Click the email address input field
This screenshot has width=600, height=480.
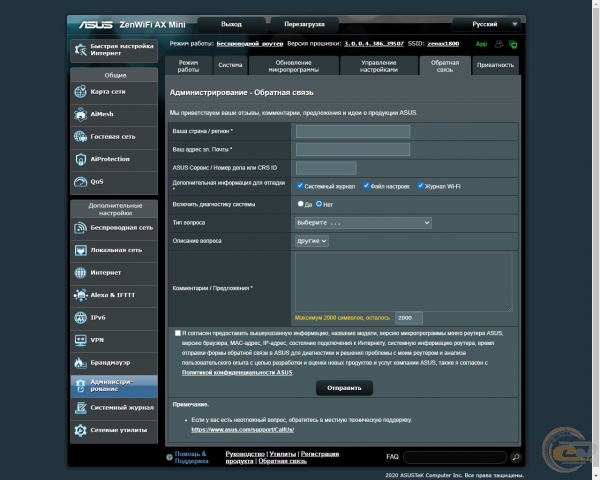(353, 150)
